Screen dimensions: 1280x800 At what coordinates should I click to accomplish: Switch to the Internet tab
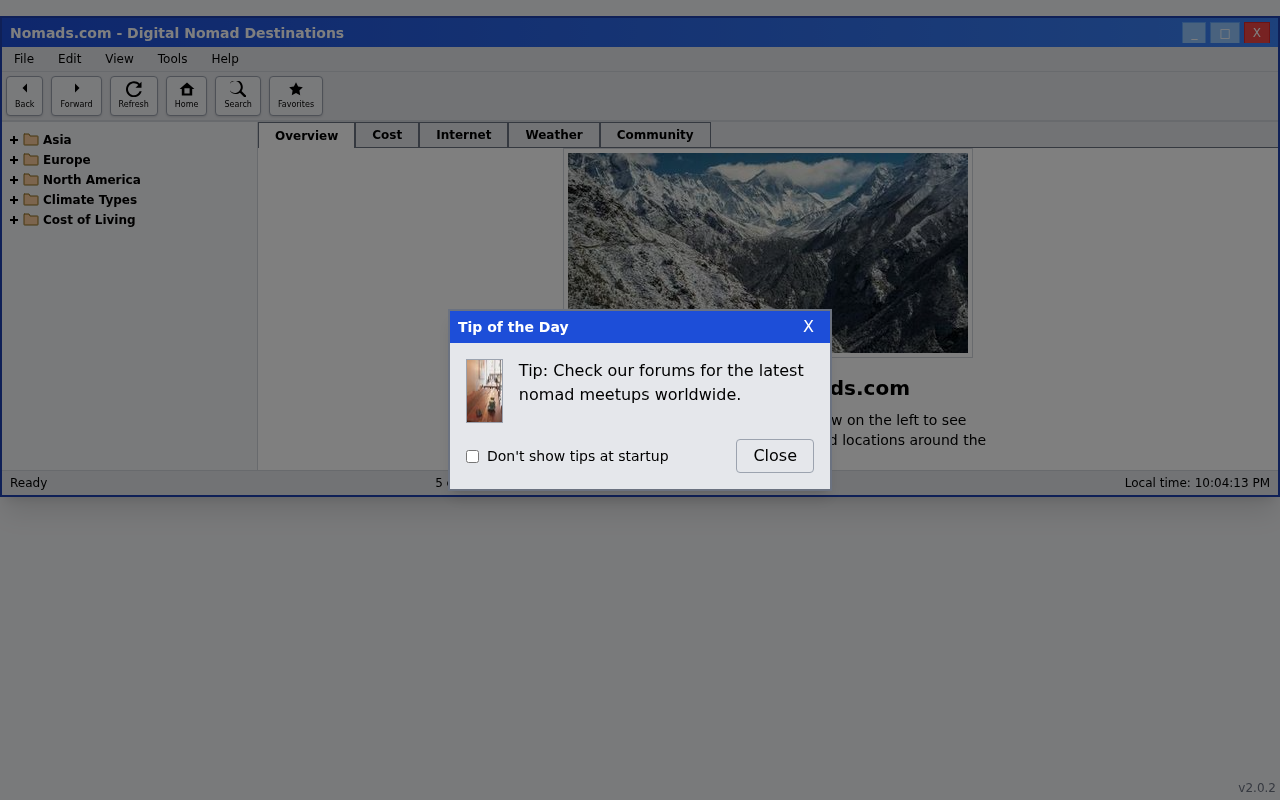click(463, 135)
